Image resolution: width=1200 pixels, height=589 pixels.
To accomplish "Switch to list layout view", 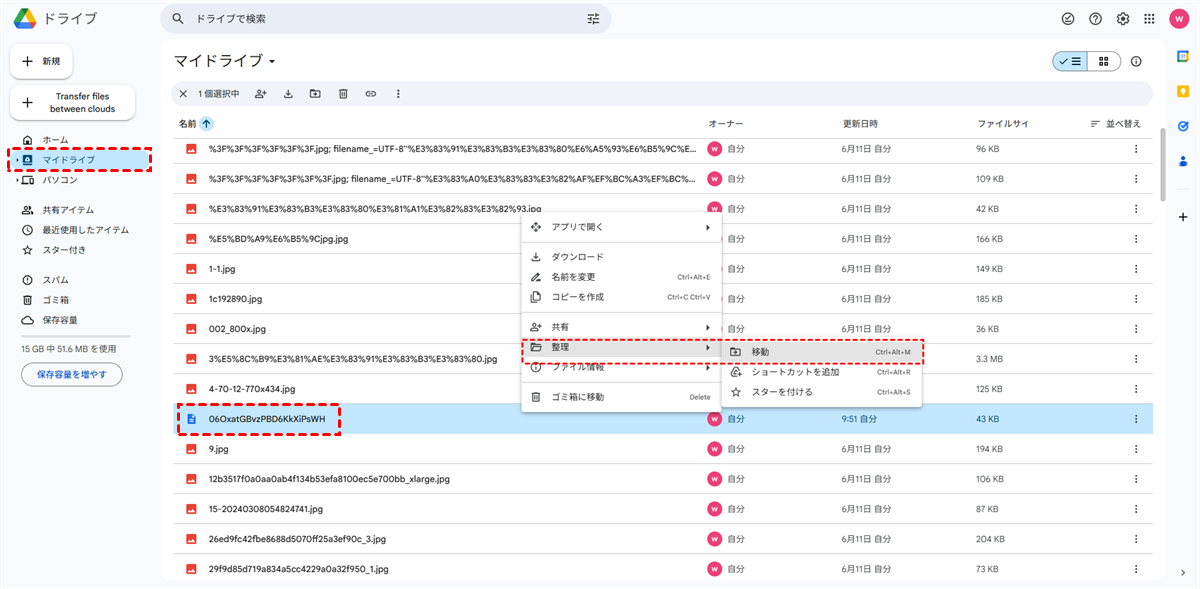I will tap(1070, 62).
